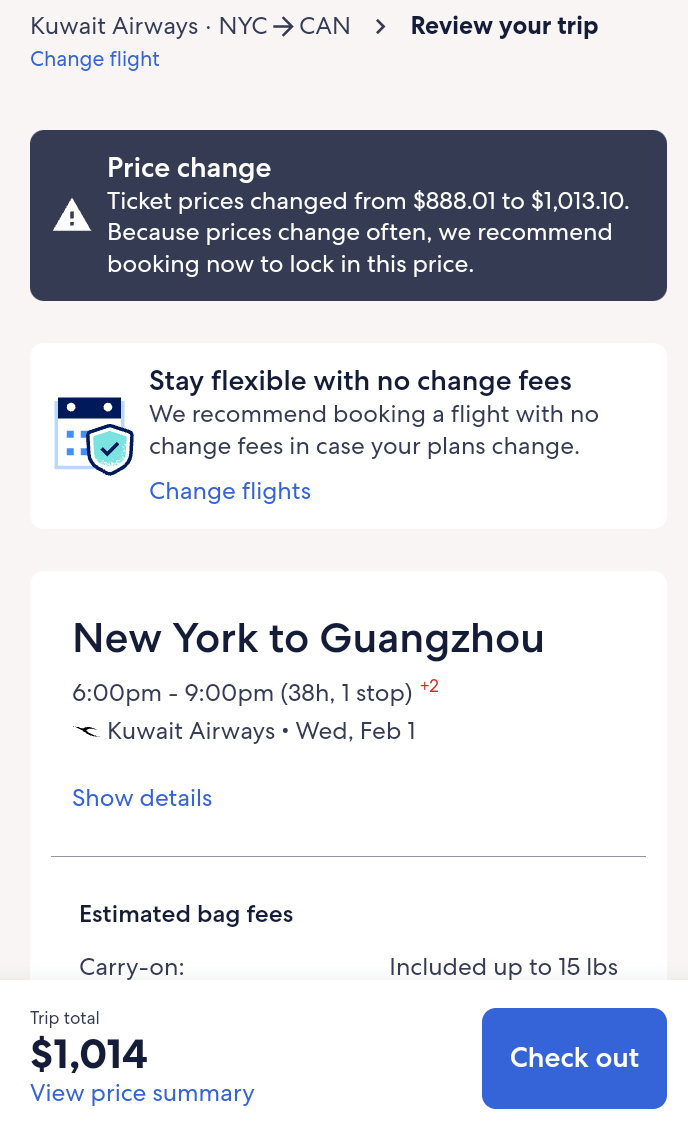Click the red +2 stops indicator
Viewport: 688px width, 1126px height.
click(x=429, y=686)
